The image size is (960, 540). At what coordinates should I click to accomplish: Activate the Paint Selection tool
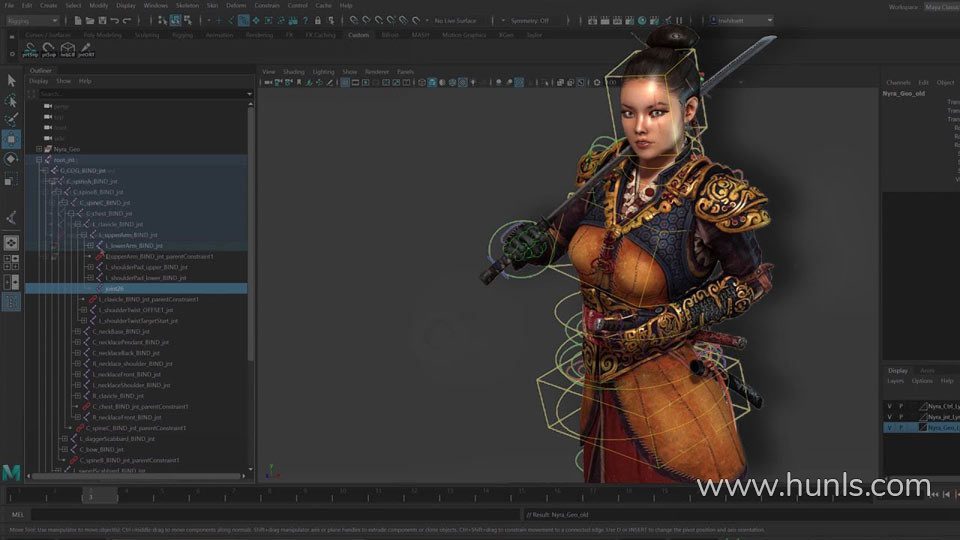pos(11,119)
